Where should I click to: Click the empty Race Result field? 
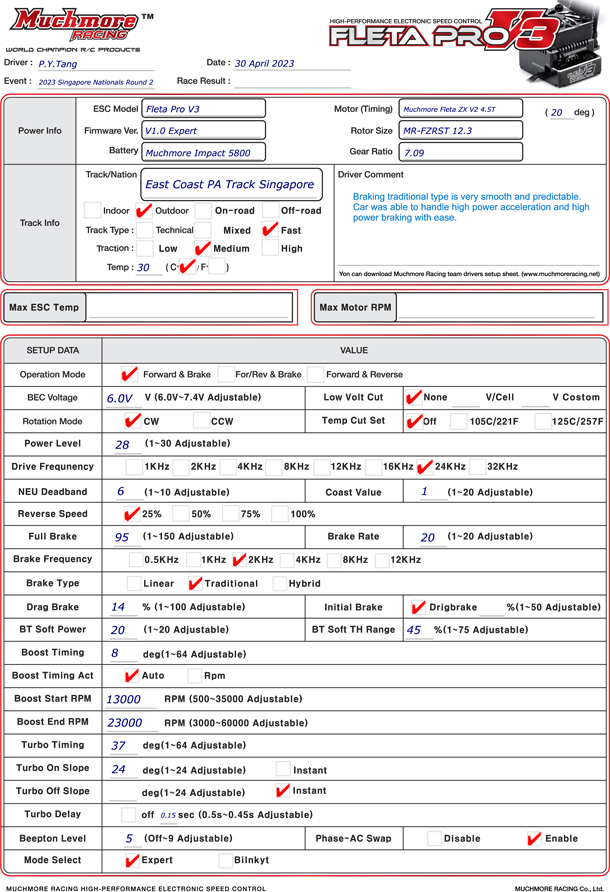coord(291,81)
